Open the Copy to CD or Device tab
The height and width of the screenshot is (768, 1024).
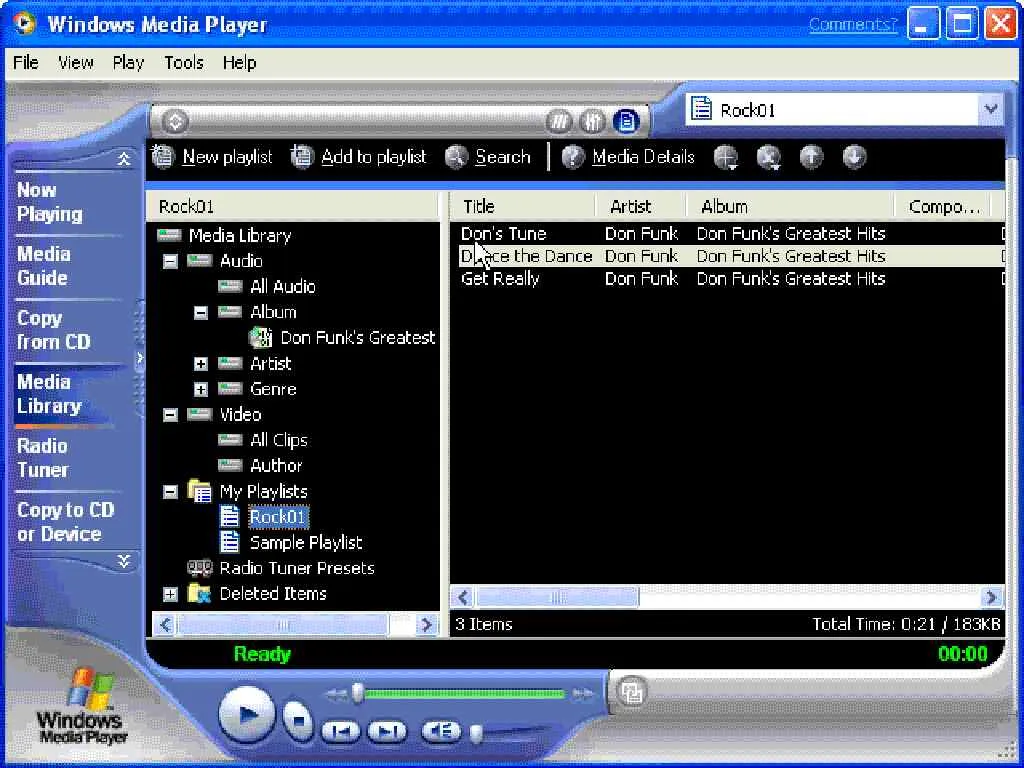[x=65, y=522]
